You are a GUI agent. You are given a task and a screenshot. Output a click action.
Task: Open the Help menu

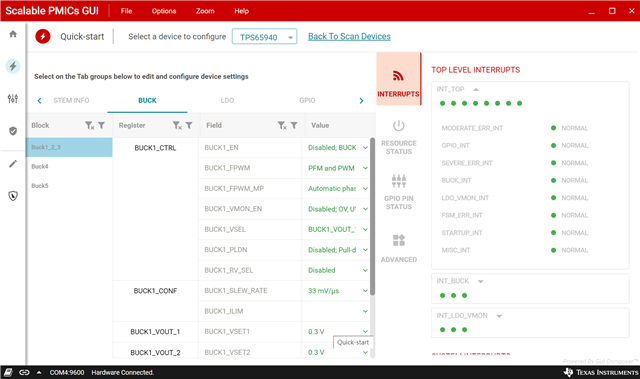click(242, 11)
